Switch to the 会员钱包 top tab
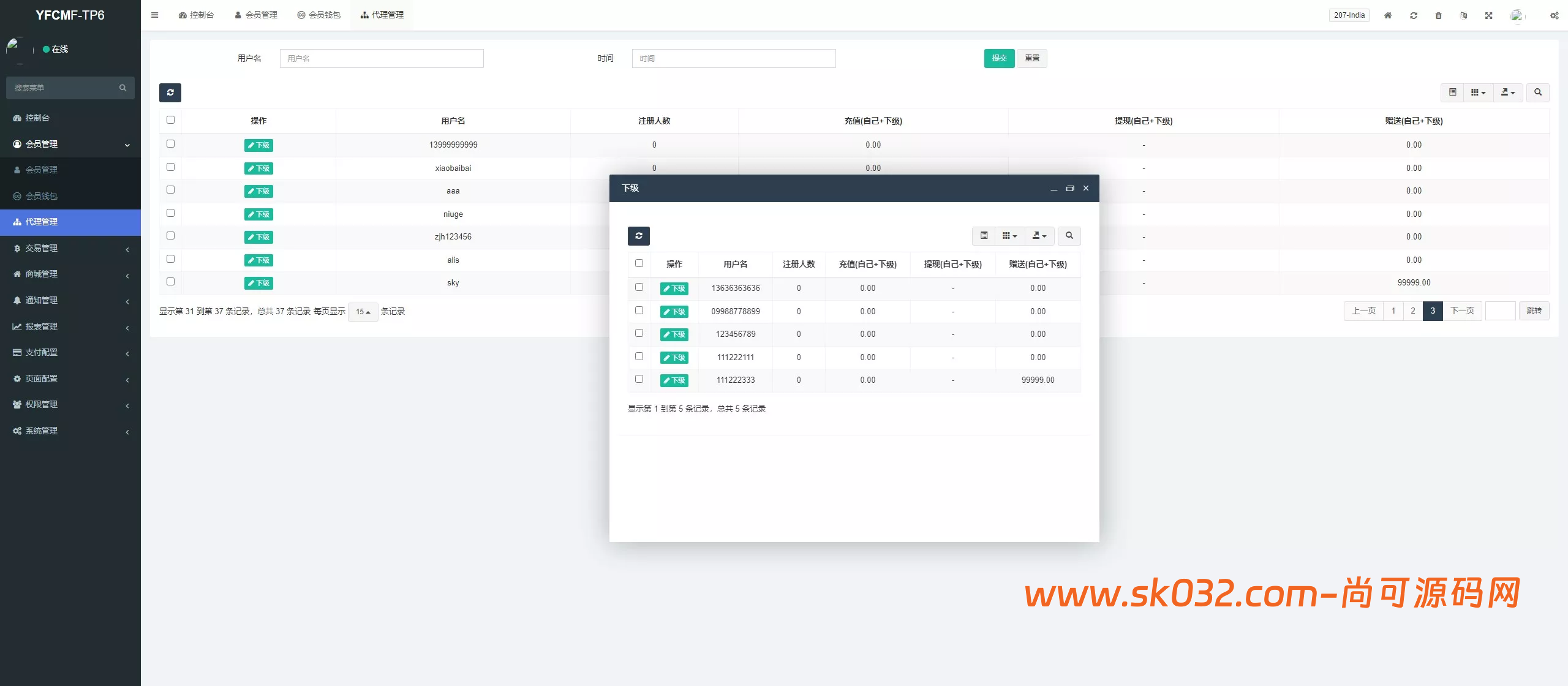This screenshot has height=686, width=1568. [x=318, y=15]
